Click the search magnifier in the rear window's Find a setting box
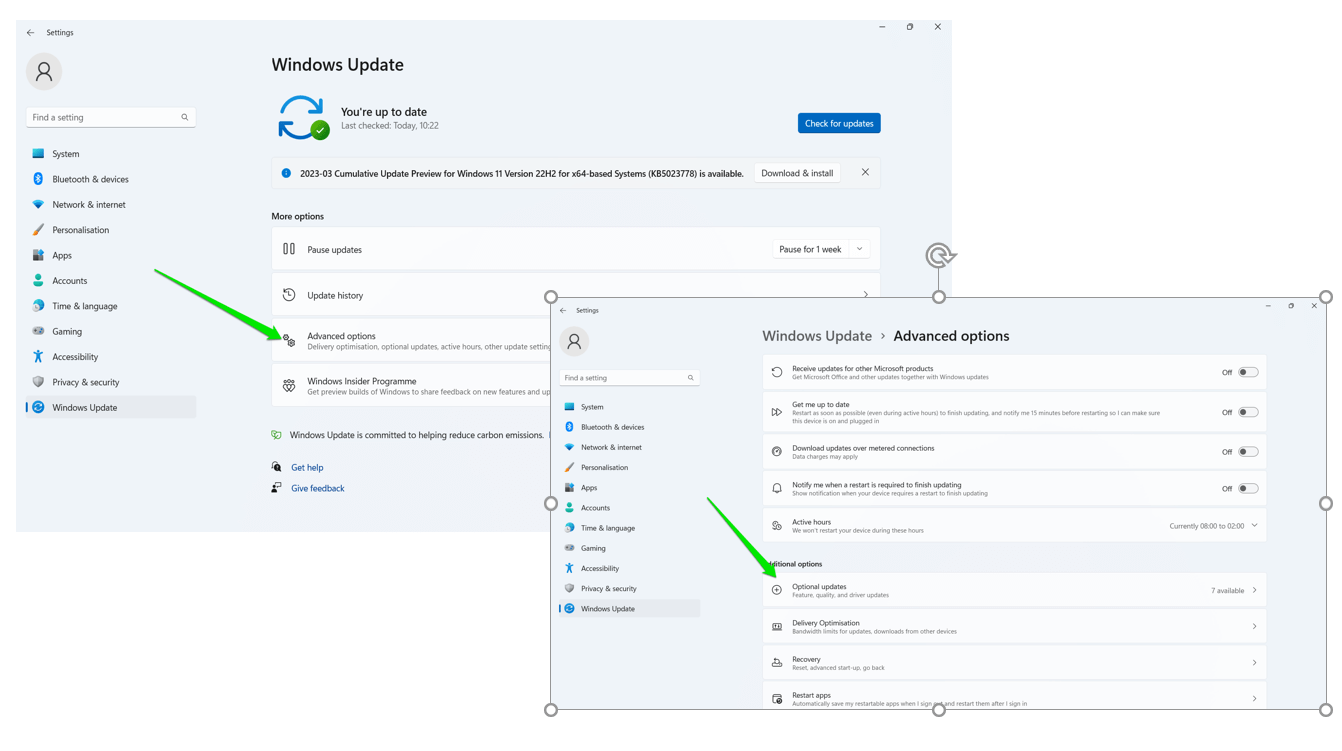Image resolution: width=1342 pixels, height=751 pixels. click(185, 118)
